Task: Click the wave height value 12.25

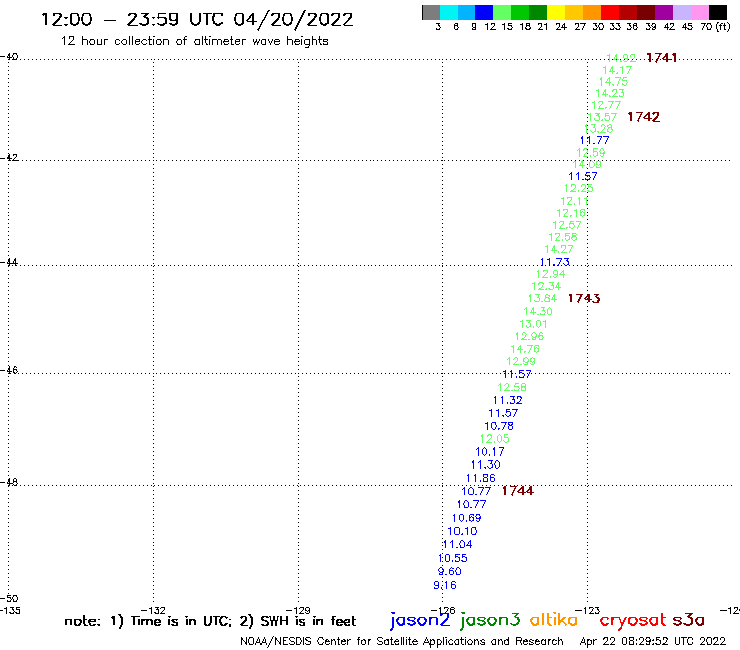Action: (579, 188)
